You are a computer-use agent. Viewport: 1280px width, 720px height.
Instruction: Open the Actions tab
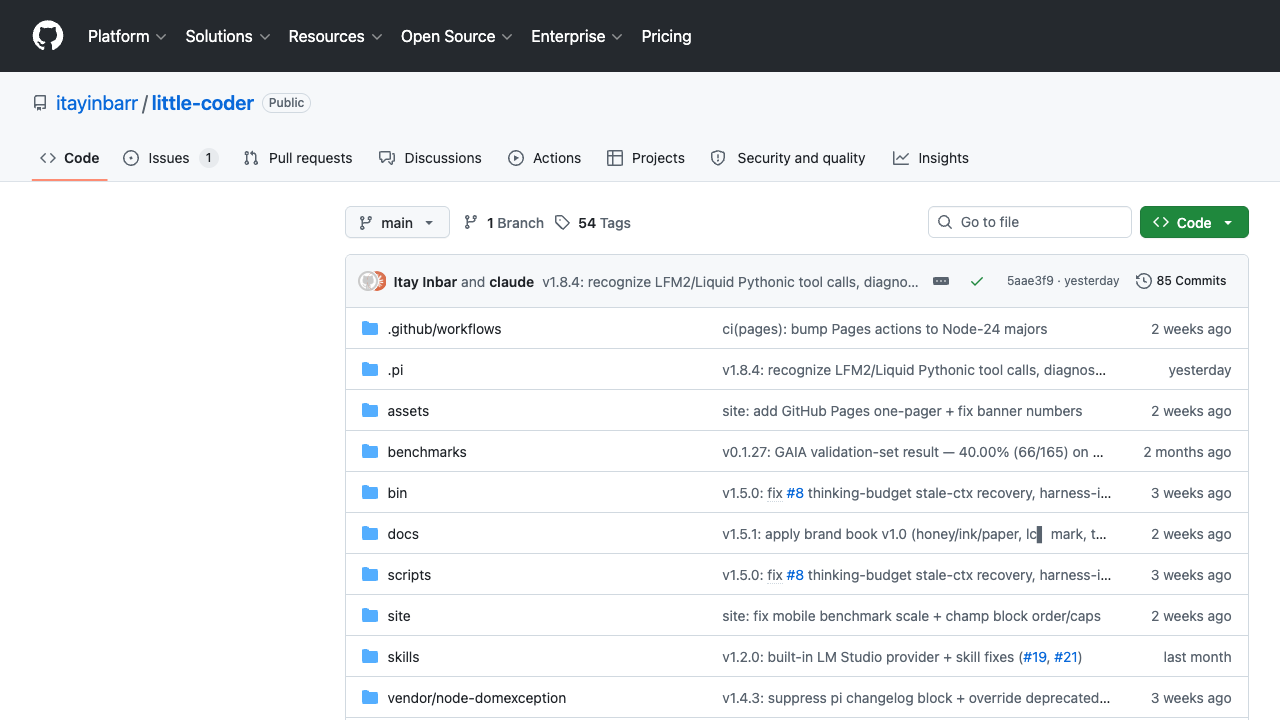pos(544,158)
